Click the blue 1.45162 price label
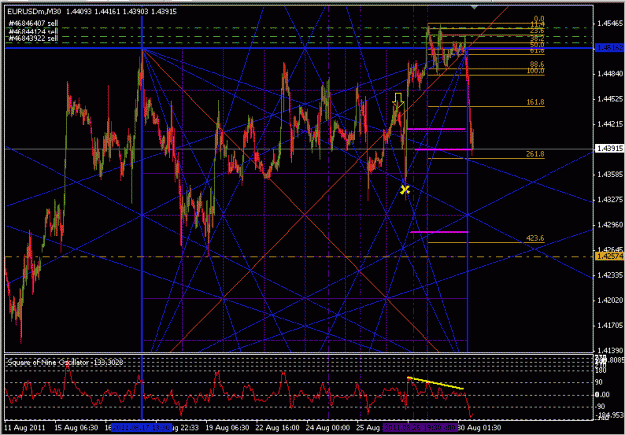This screenshot has width=625, height=435. [609, 48]
